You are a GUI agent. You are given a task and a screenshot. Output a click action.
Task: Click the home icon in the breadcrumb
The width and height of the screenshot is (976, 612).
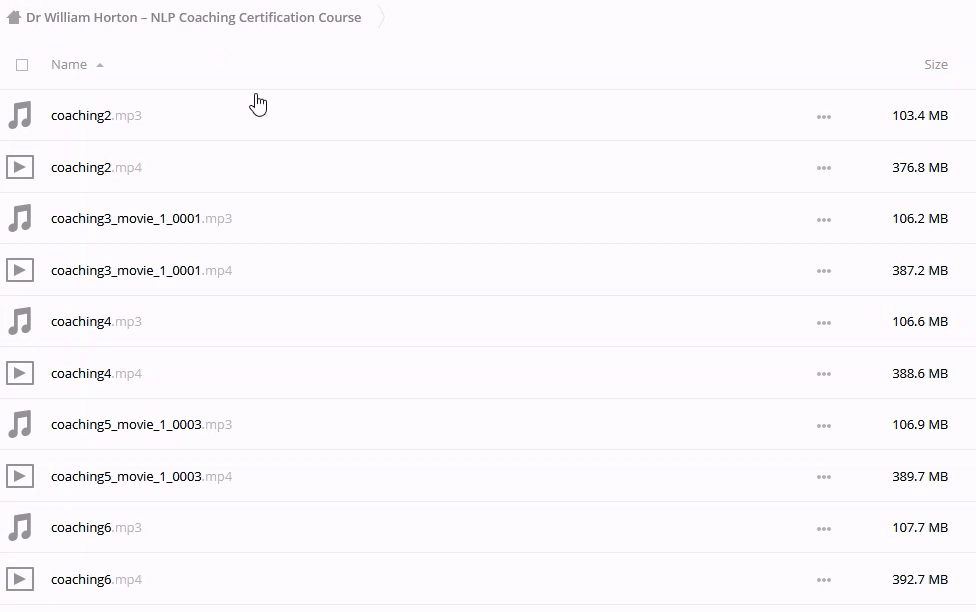pos(14,17)
